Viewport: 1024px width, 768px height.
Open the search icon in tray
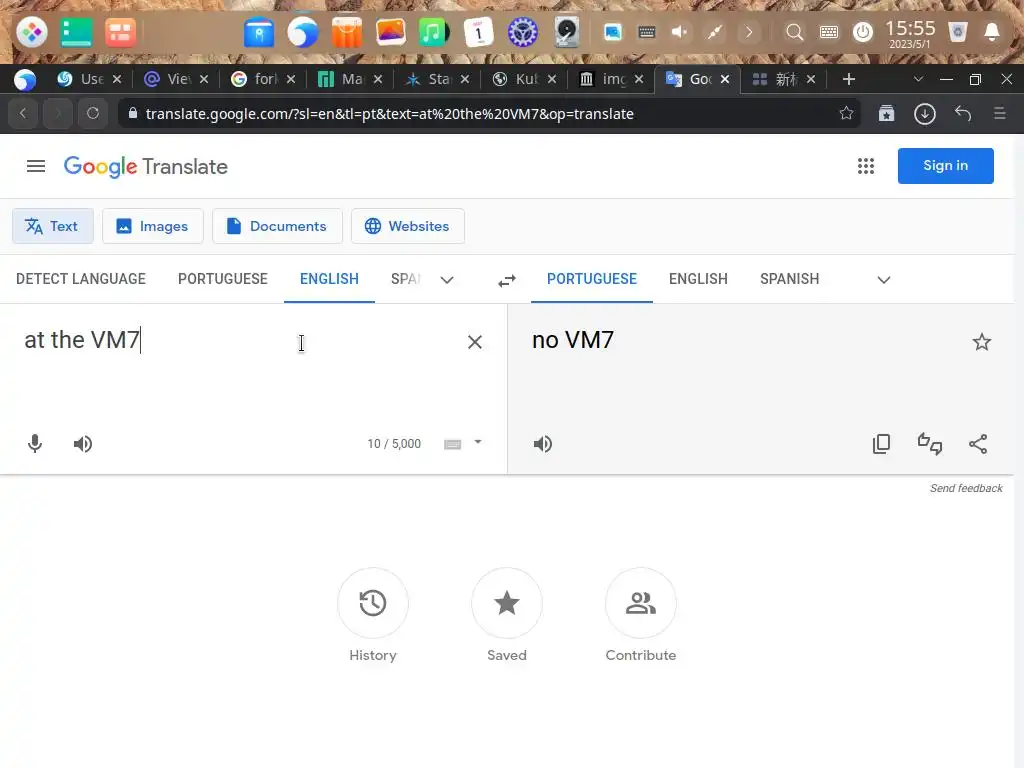point(794,32)
